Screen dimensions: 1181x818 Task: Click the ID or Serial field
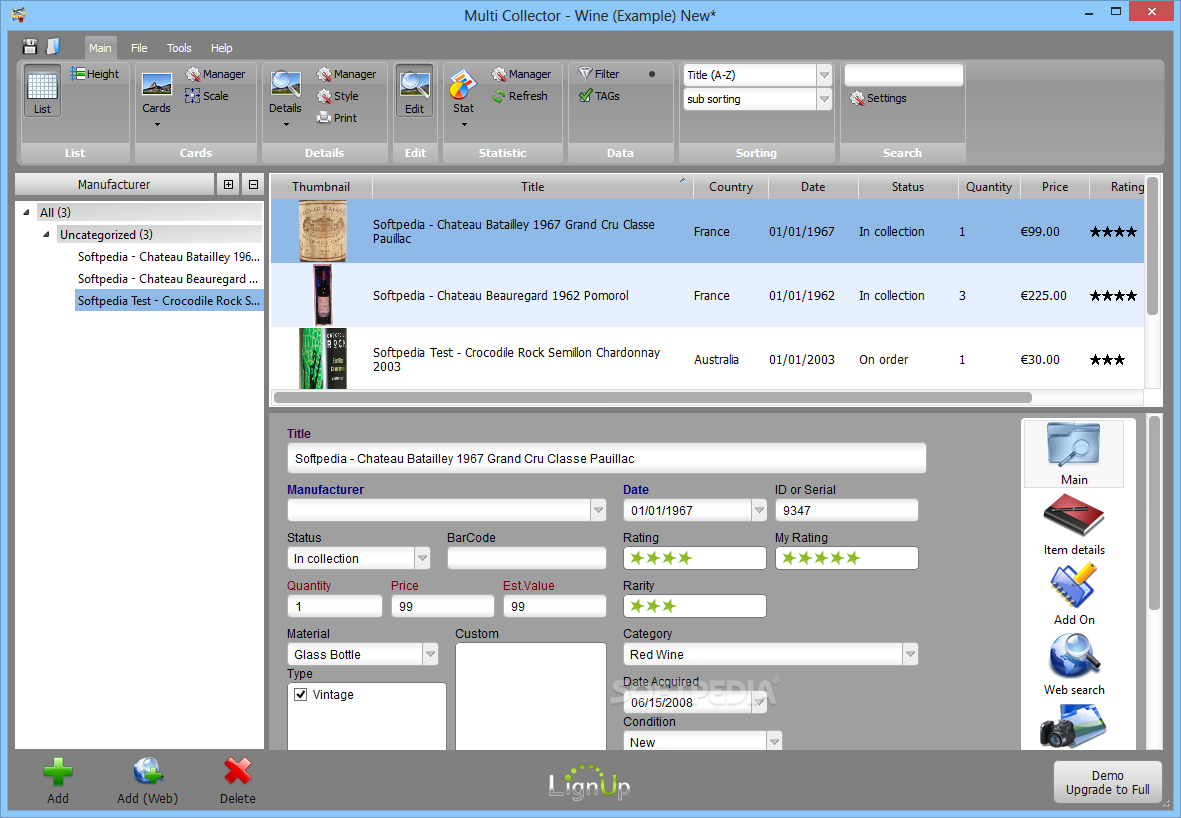(x=847, y=510)
